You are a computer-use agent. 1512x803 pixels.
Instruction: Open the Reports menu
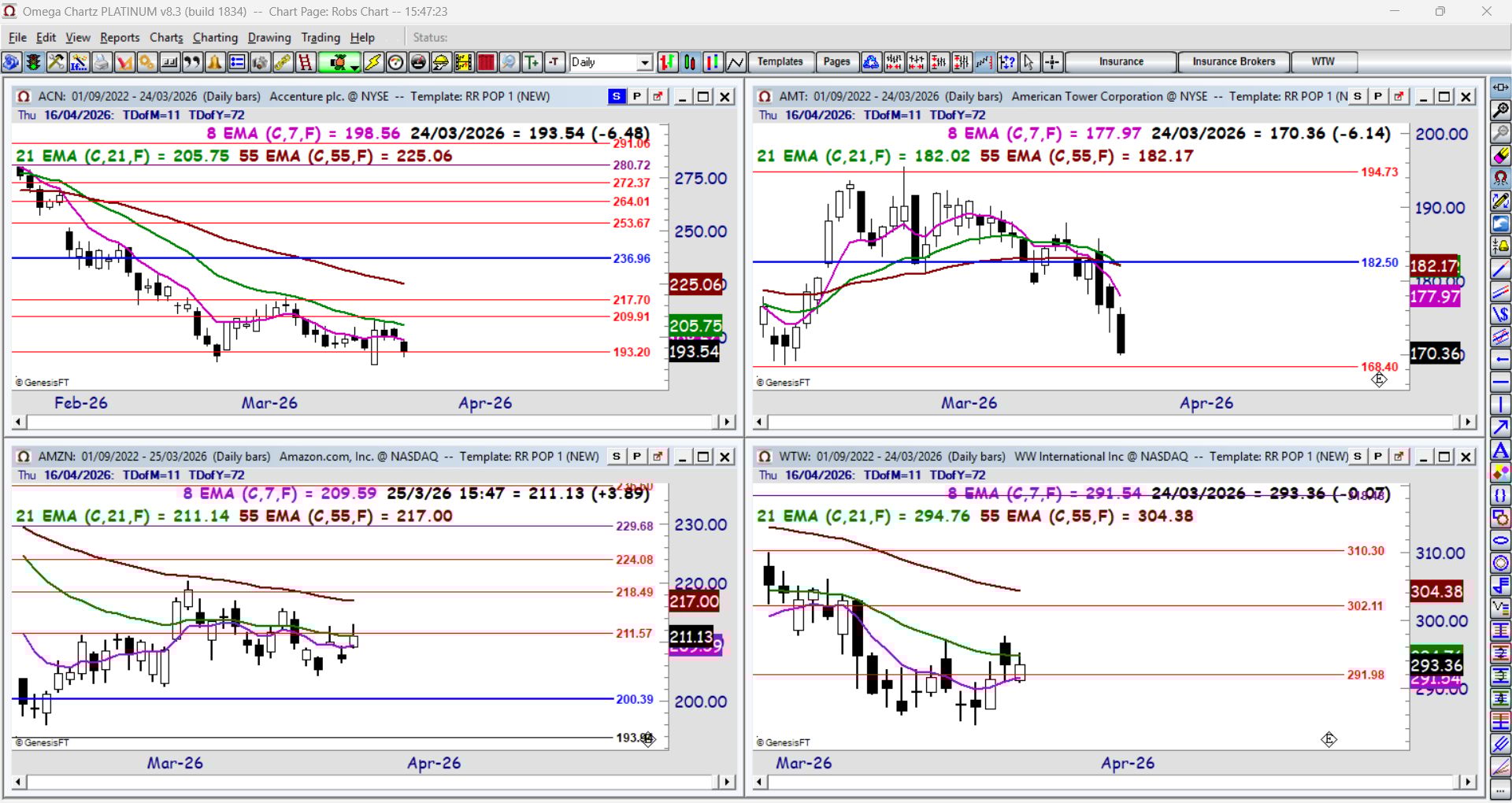click(x=120, y=37)
